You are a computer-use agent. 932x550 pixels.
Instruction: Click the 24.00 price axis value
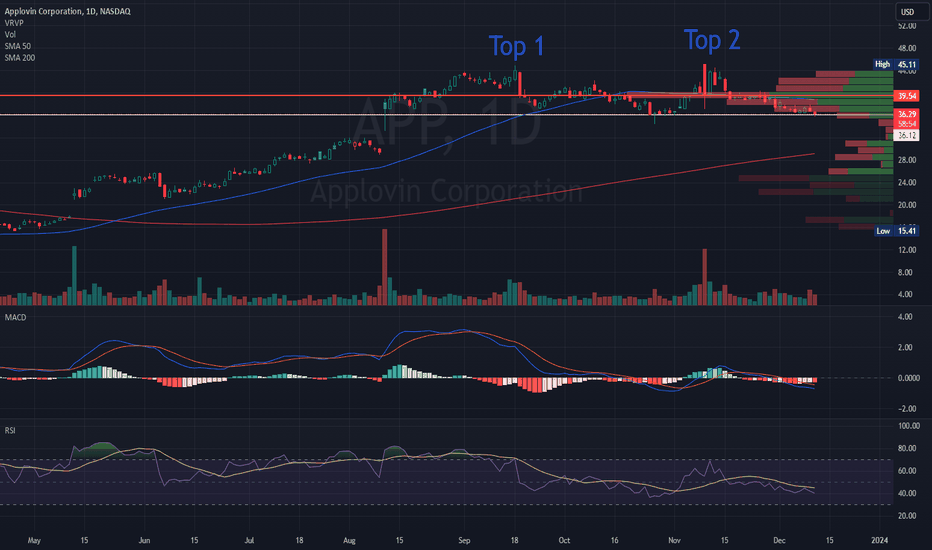(x=907, y=183)
